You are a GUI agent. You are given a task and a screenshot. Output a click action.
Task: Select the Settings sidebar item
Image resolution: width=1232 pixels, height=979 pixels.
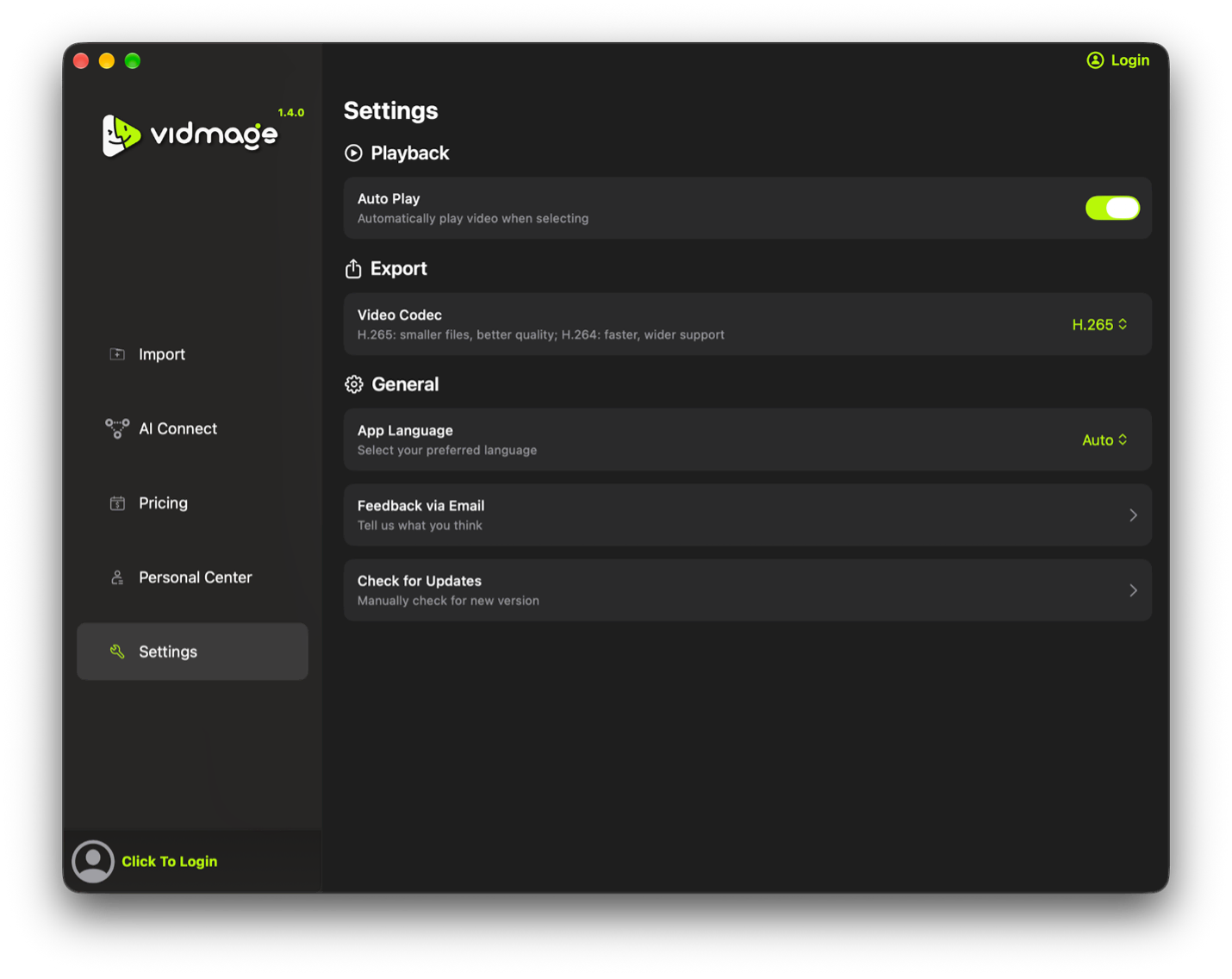click(x=192, y=652)
